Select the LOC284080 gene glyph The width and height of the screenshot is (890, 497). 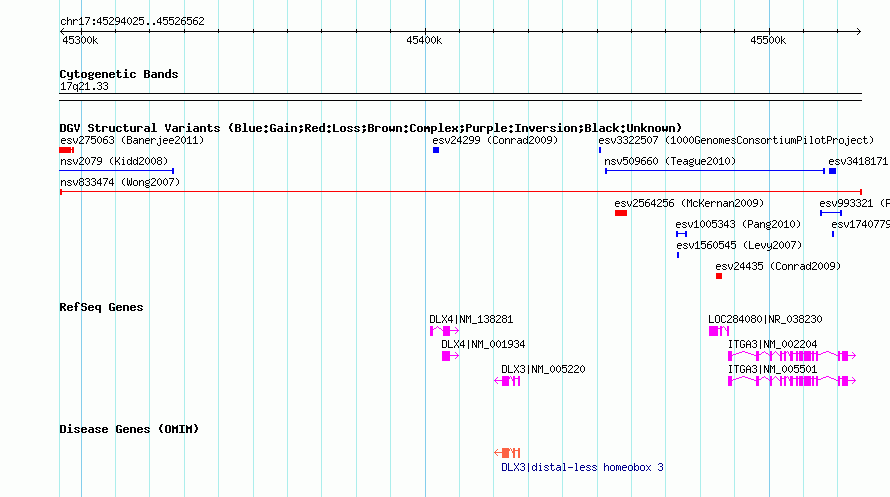719,331
